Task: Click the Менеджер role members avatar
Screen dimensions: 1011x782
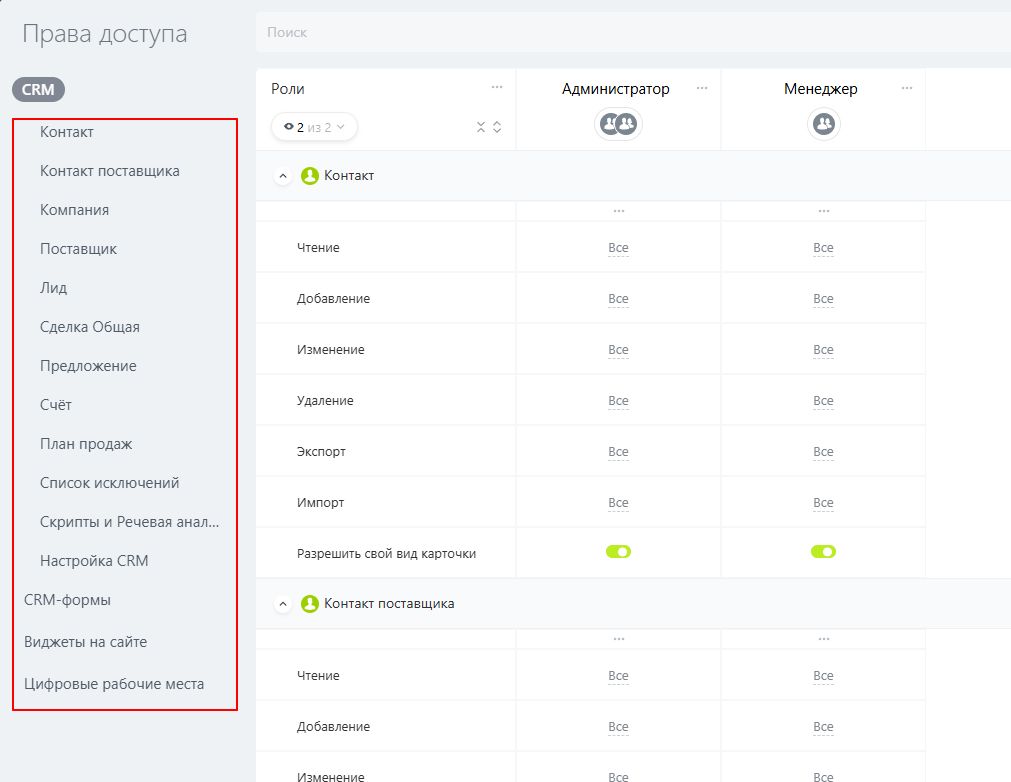Action: 823,124
